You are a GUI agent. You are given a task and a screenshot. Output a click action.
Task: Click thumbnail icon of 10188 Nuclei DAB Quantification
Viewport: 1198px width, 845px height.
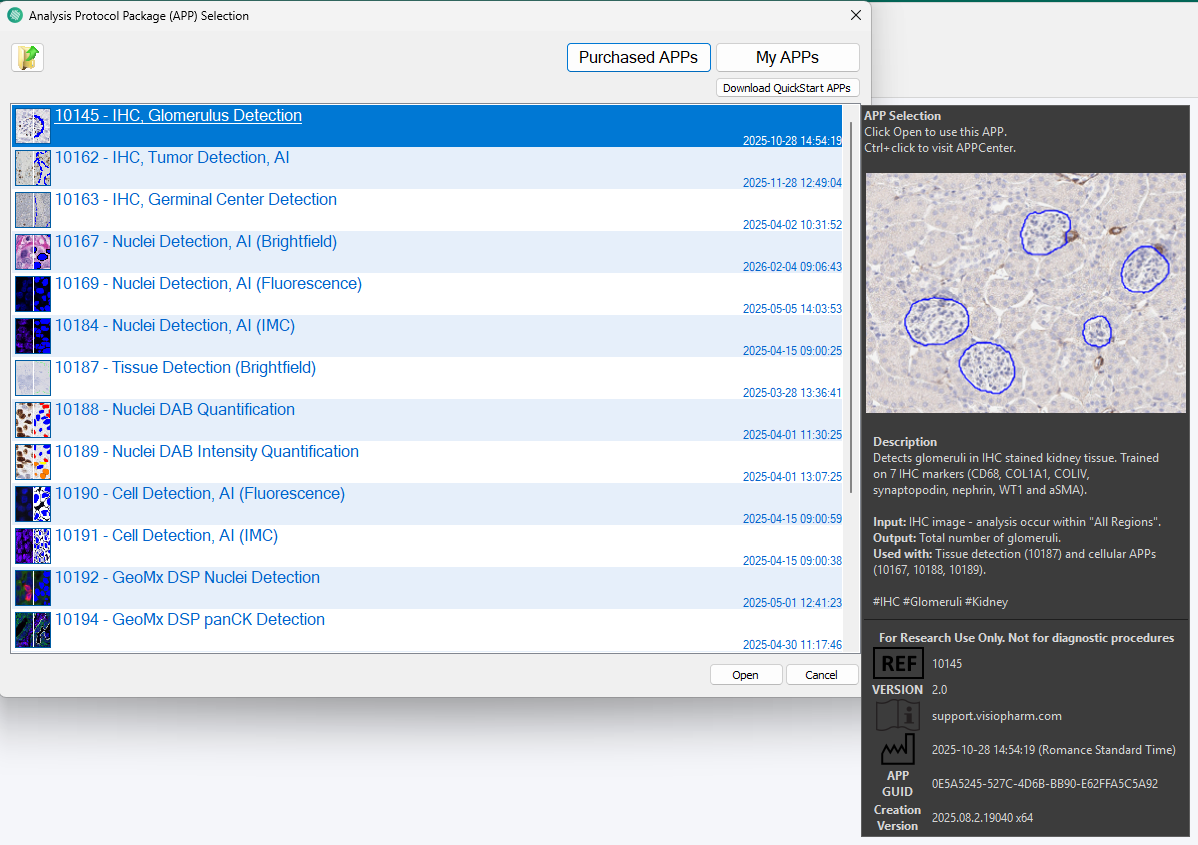pyautogui.click(x=33, y=420)
